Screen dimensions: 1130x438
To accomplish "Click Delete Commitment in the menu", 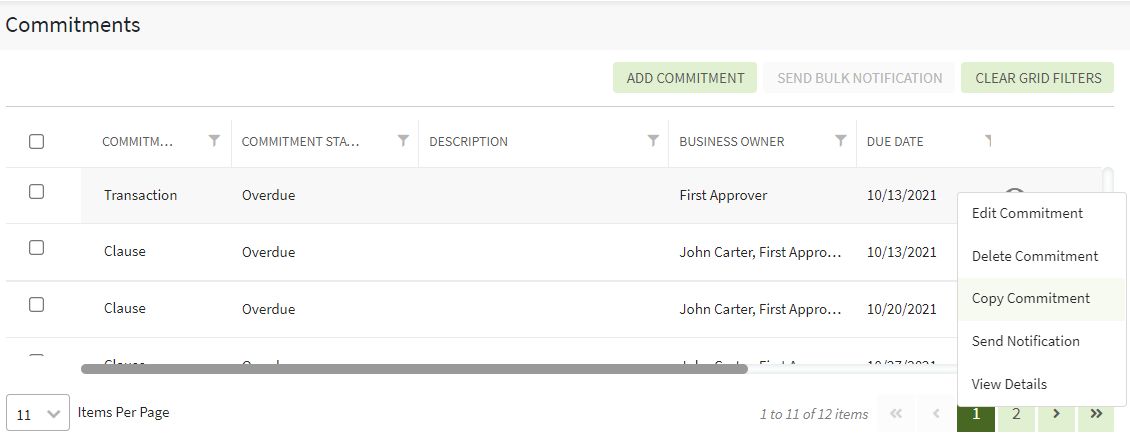I will click(1035, 256).
